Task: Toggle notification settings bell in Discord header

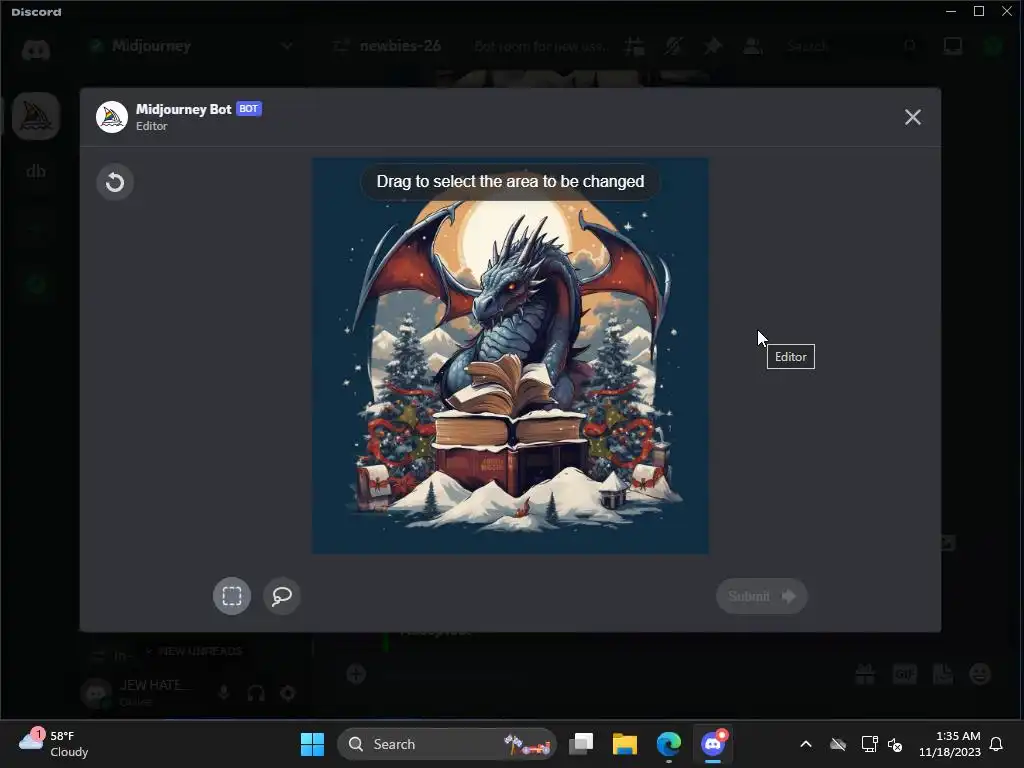Action: coord(673,46)
